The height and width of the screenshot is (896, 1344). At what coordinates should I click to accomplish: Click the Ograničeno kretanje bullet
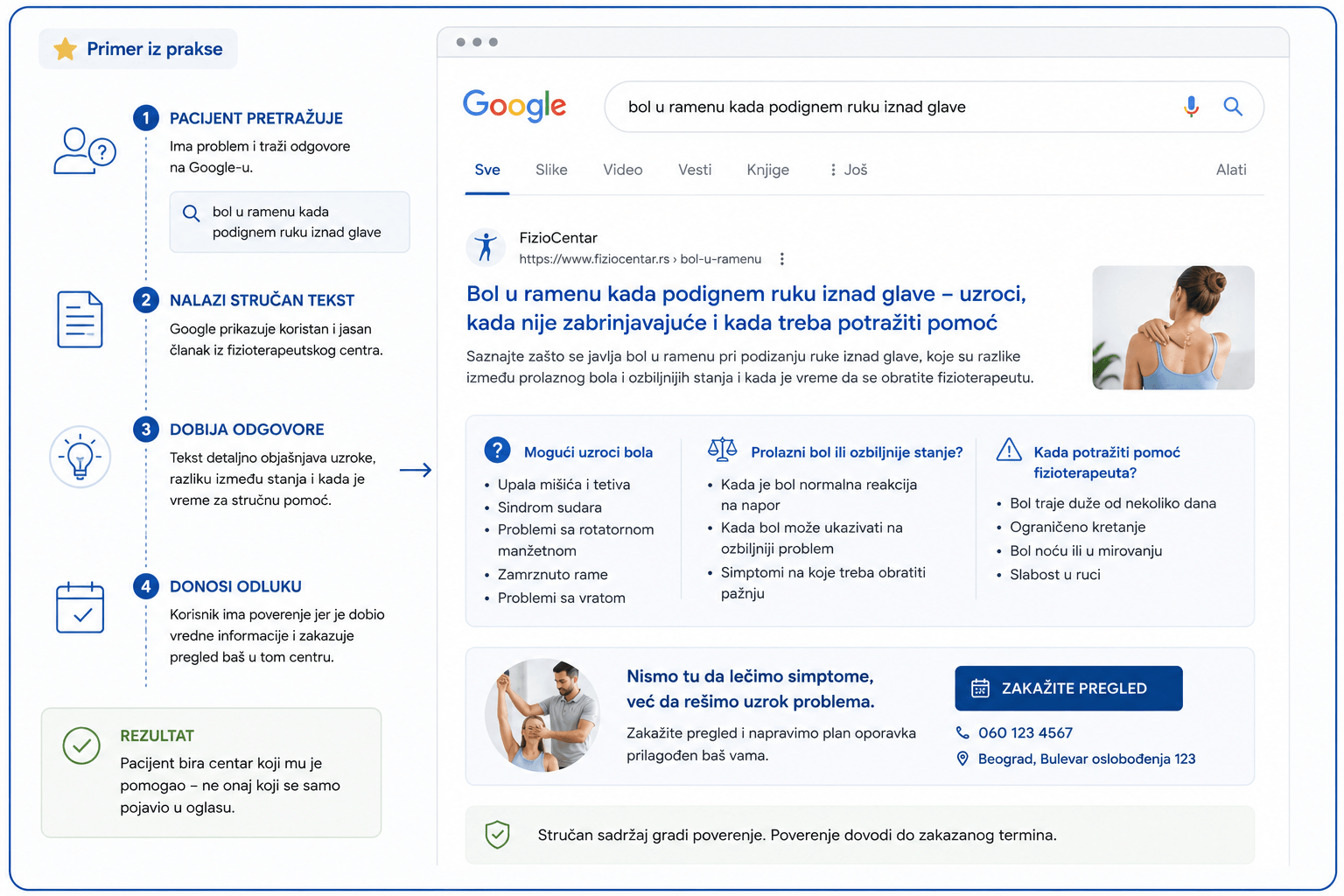point(1078,527)
